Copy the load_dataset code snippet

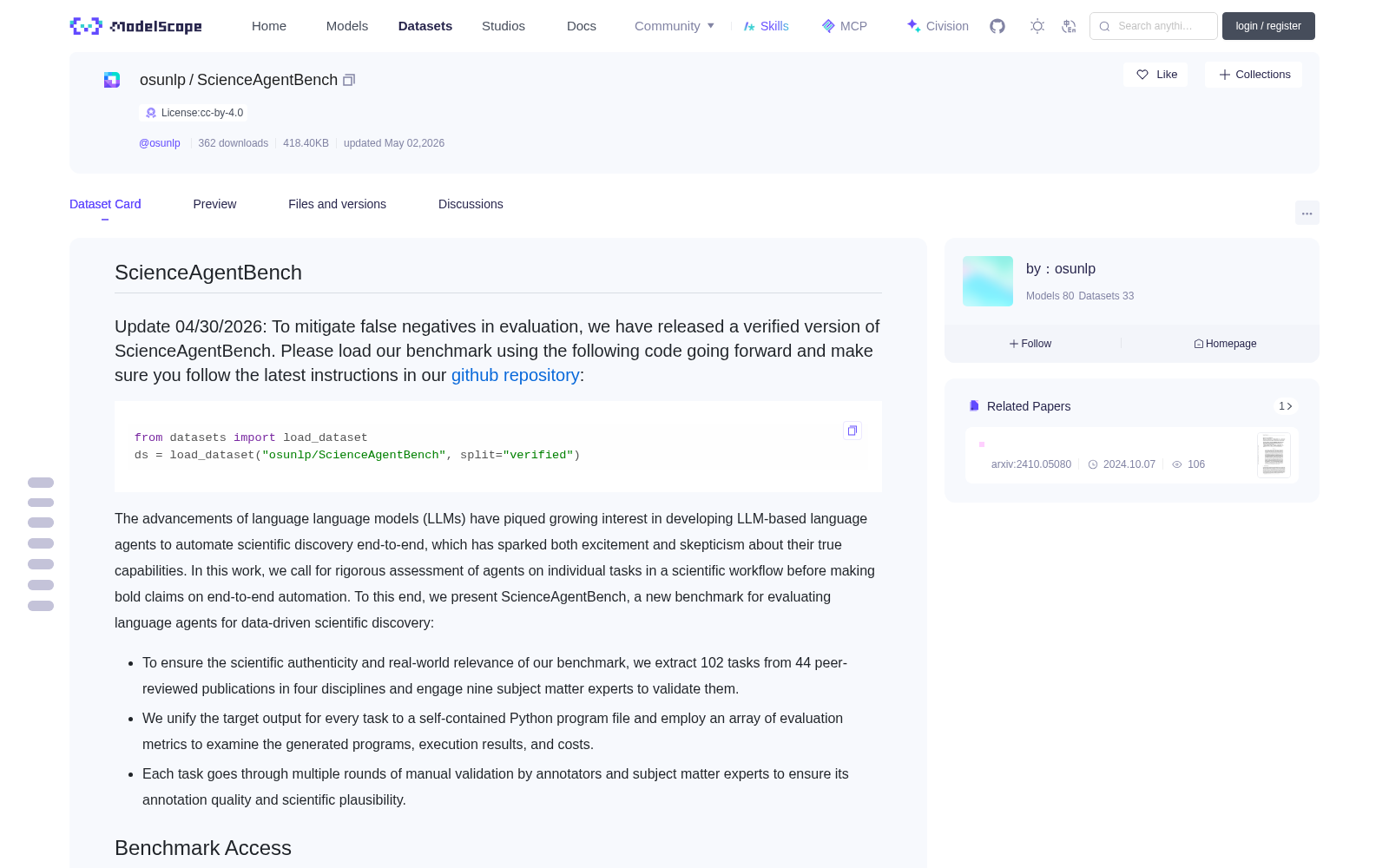click(x=852, y=431)
